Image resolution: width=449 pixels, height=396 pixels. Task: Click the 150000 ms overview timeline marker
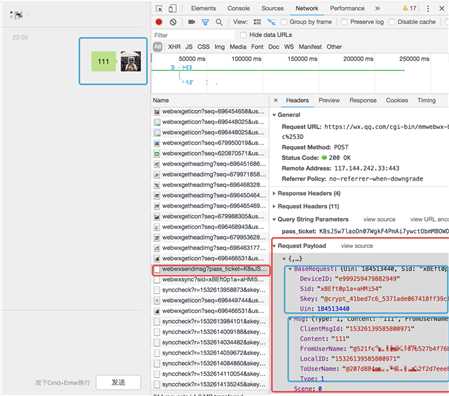tap(302, 59)
